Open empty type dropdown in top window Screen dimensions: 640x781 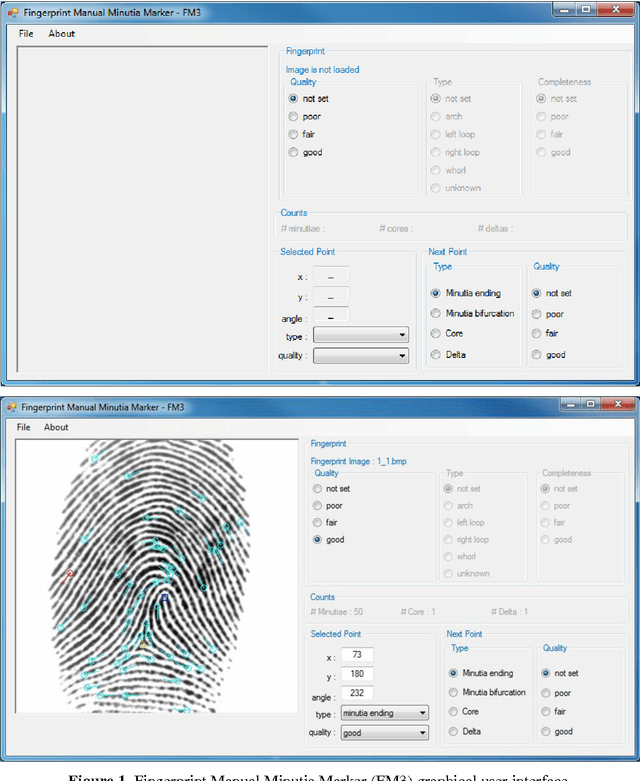pos(361,335)
